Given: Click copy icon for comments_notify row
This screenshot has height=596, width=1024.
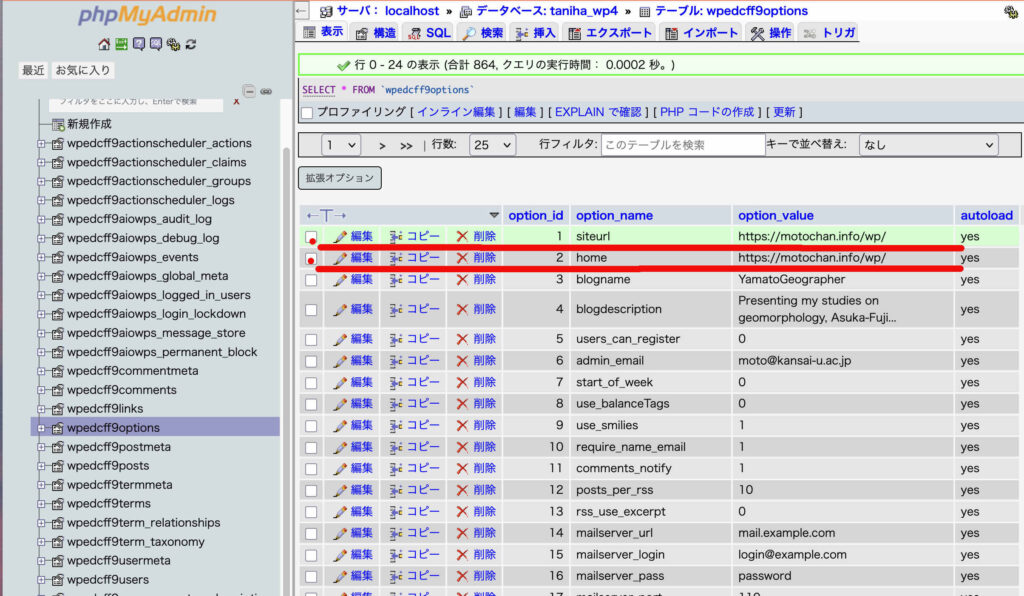Looking at the screenshot, I should [x=396, y=469].
